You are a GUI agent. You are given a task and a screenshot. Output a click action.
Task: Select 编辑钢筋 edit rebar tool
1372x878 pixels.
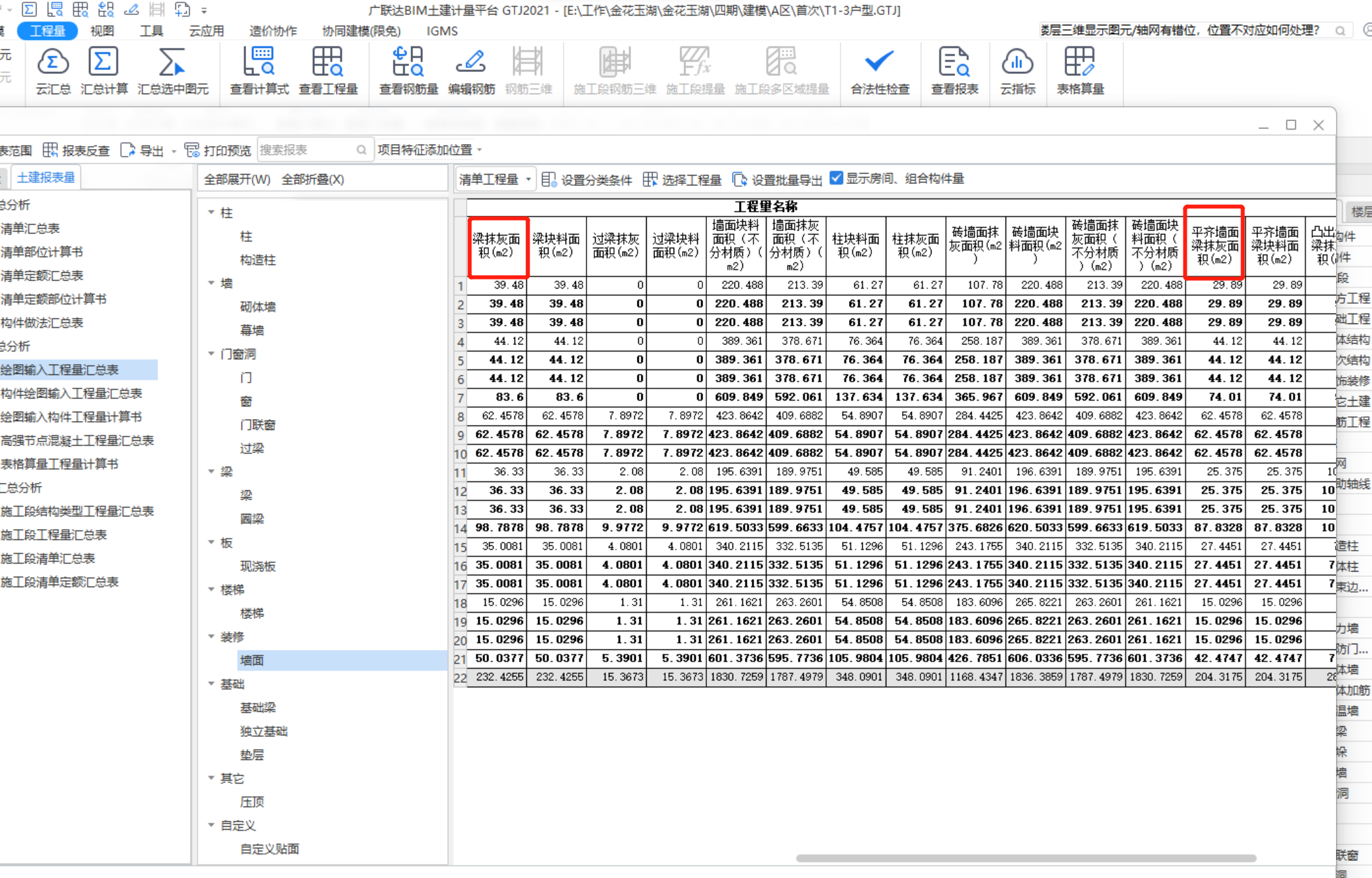(x=471, y=71)
